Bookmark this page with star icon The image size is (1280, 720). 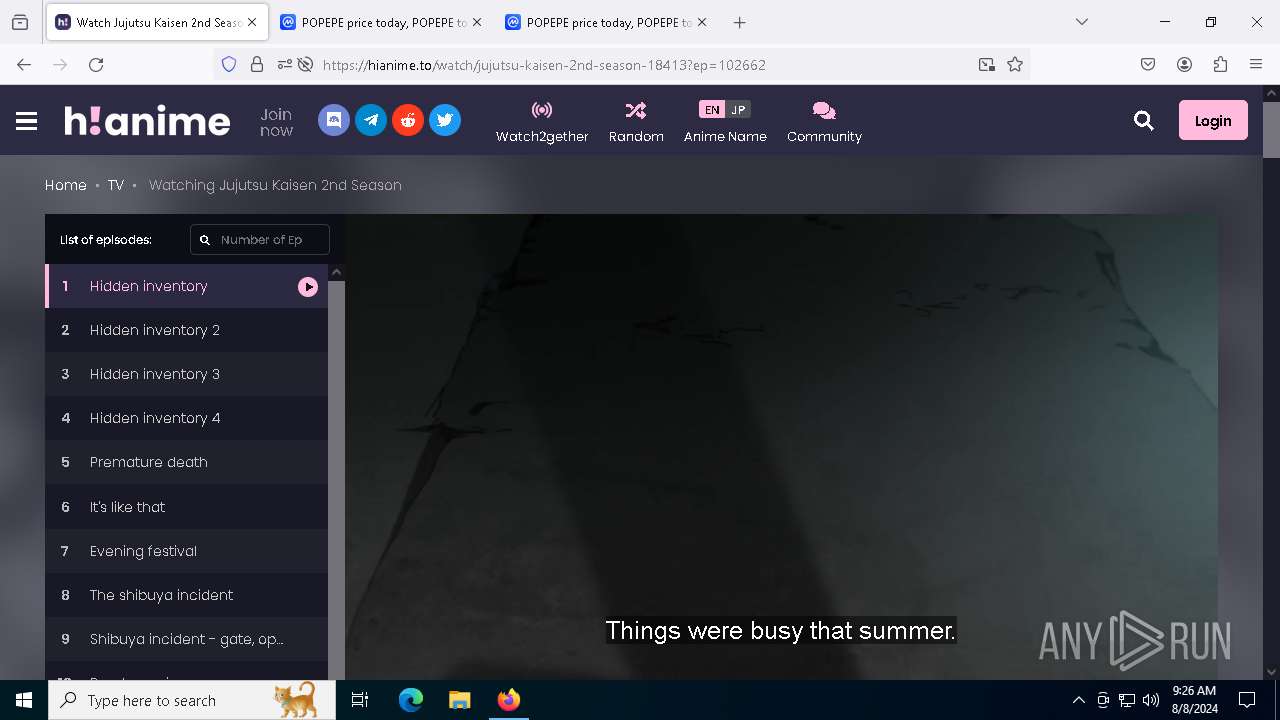pyautogui.click(x=1015, y=64)
